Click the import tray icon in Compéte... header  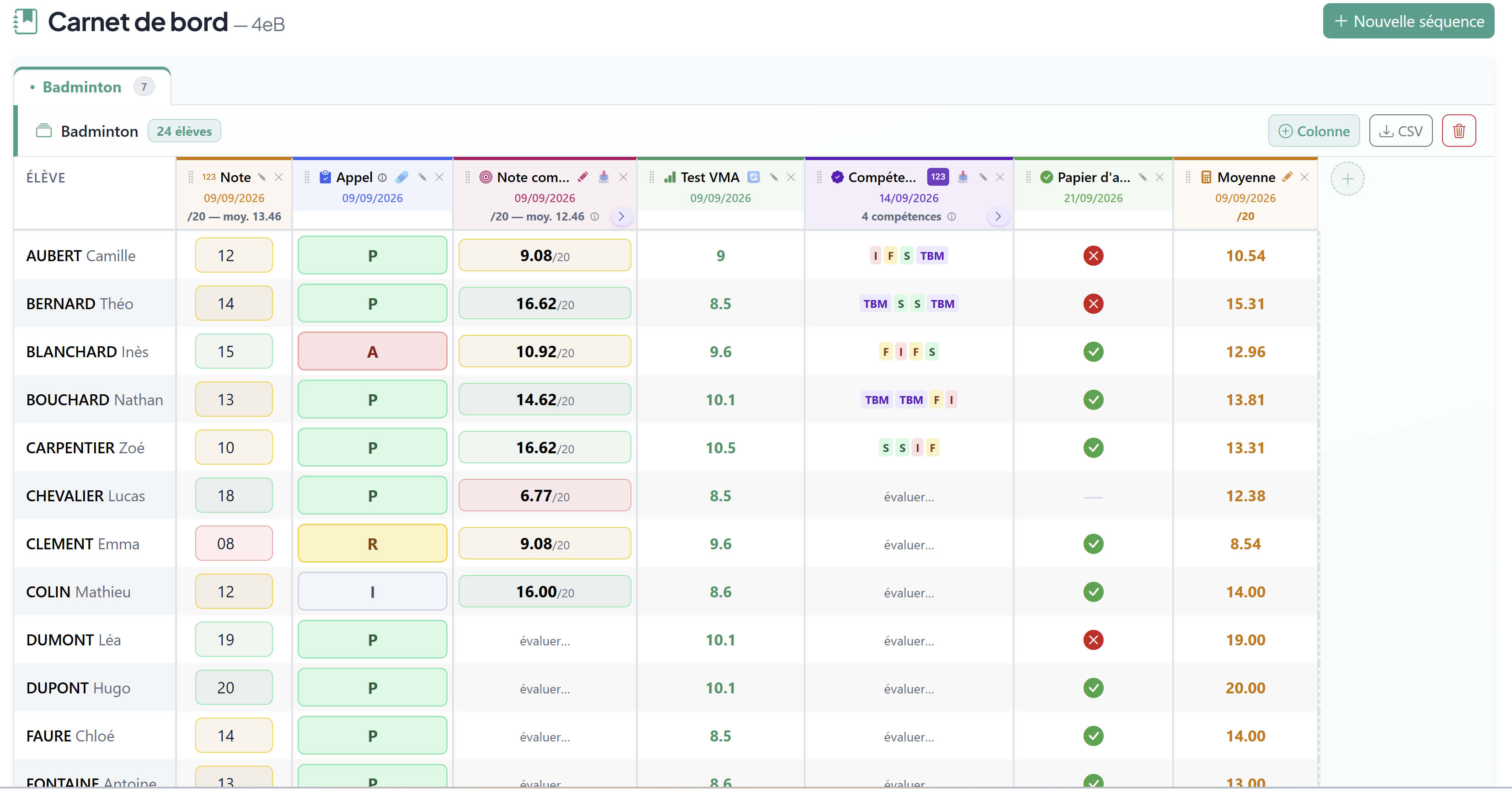(x=963, y=177)
